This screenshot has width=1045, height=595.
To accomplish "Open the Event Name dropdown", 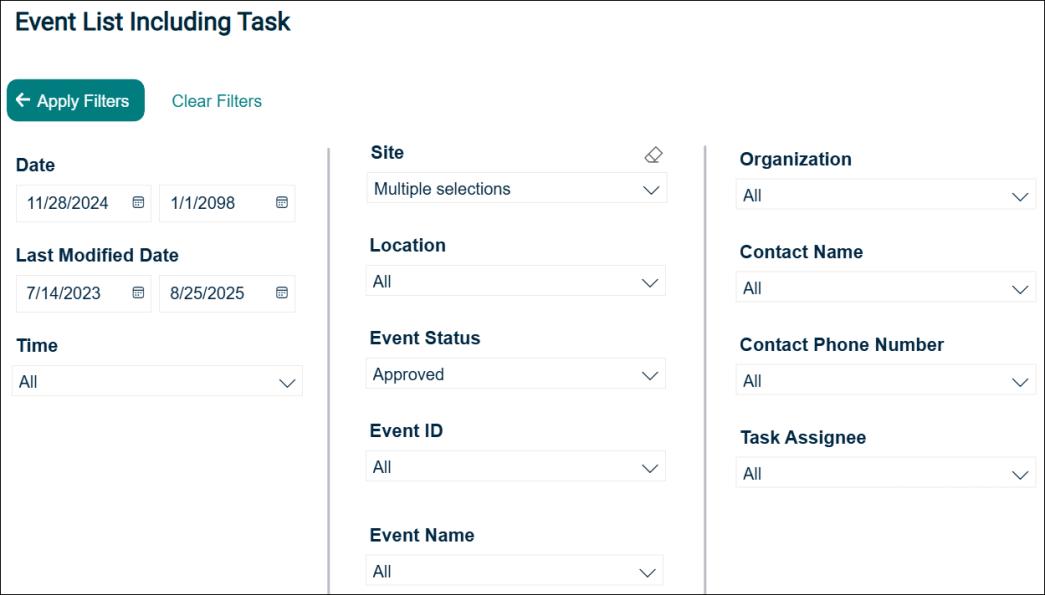I will (515, 571).
